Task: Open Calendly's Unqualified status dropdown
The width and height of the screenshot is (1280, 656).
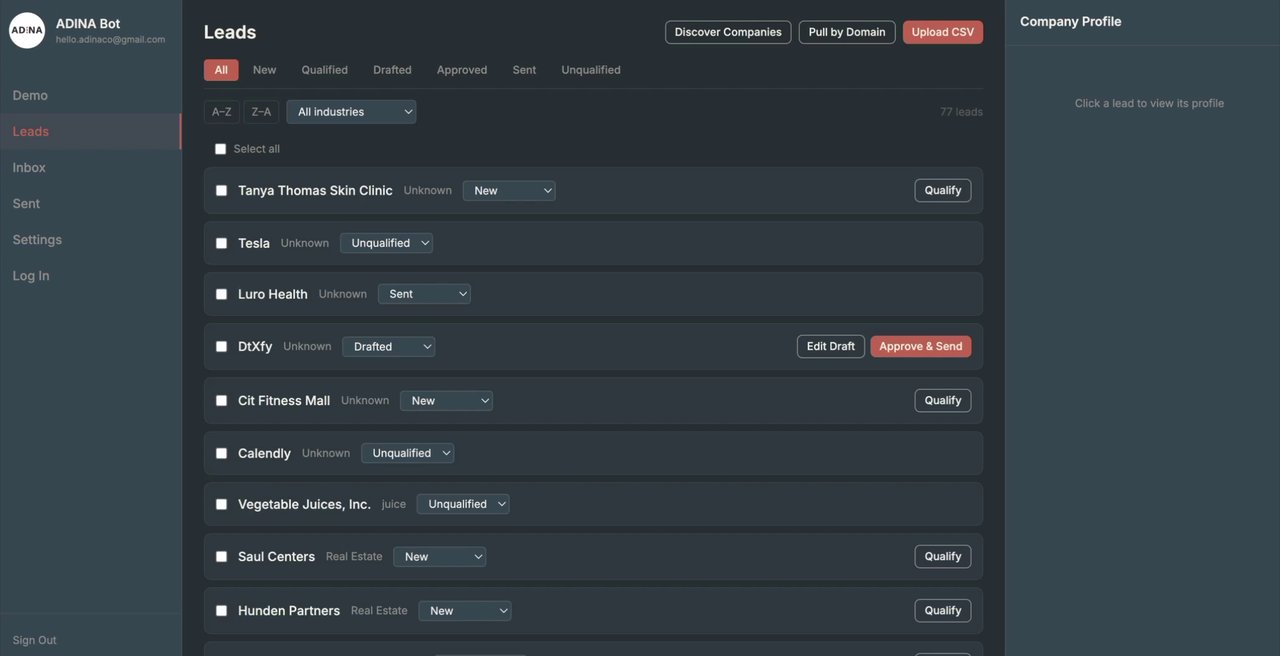Action: 407,453
